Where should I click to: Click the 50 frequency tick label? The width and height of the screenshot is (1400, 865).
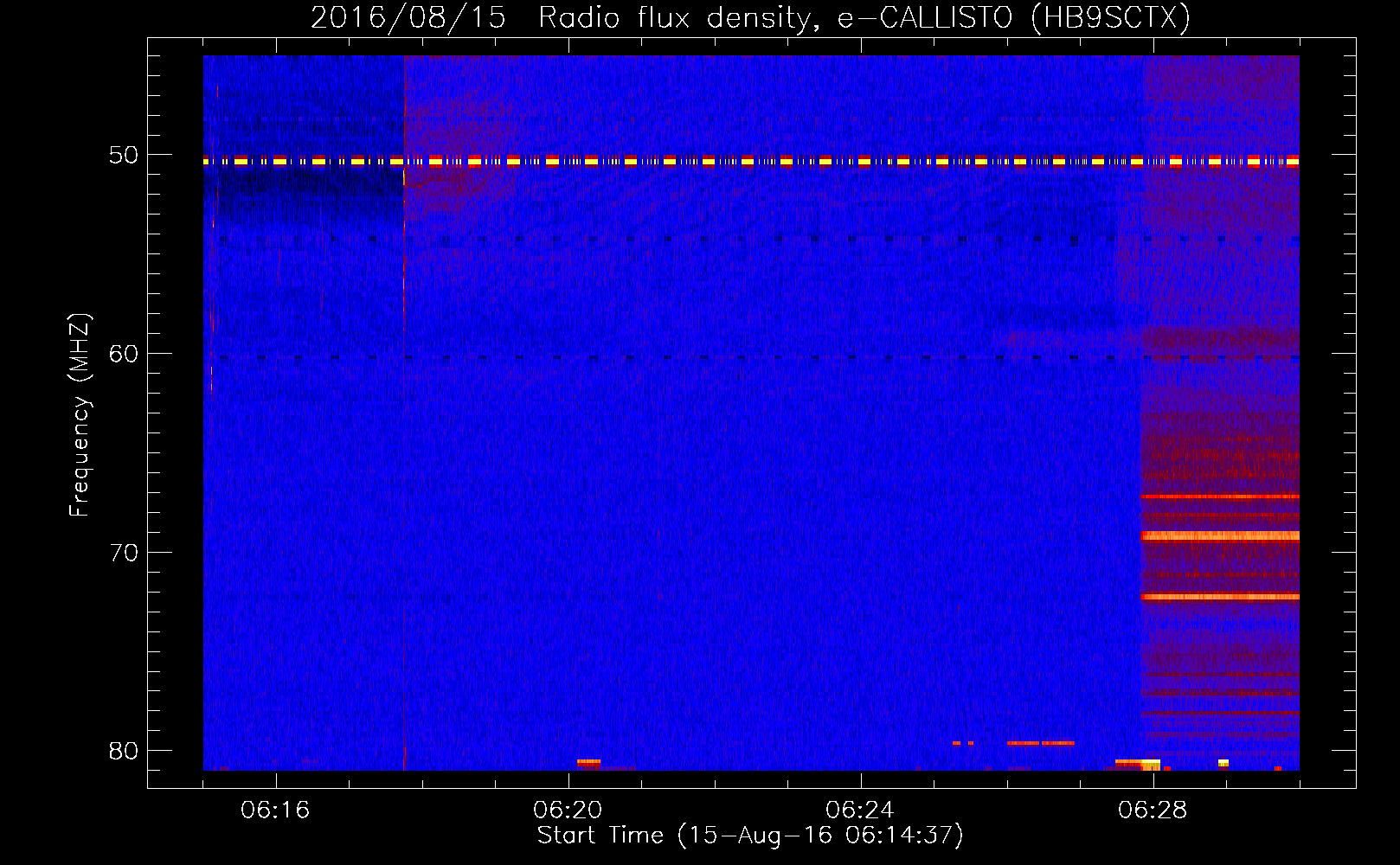coord(123,155)
